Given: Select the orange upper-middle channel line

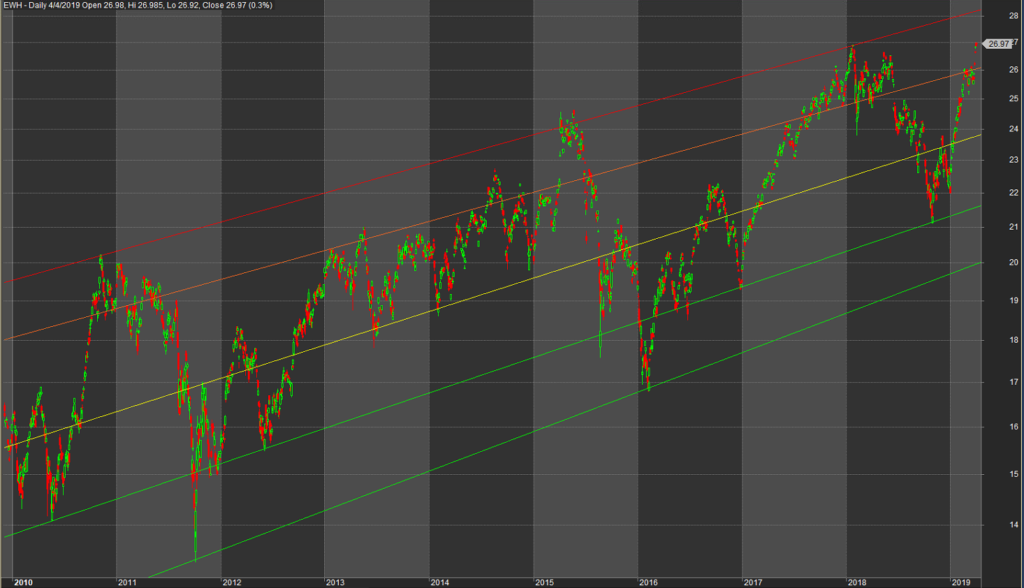Looking at the screenshot, I should click(x=493, y=204).
